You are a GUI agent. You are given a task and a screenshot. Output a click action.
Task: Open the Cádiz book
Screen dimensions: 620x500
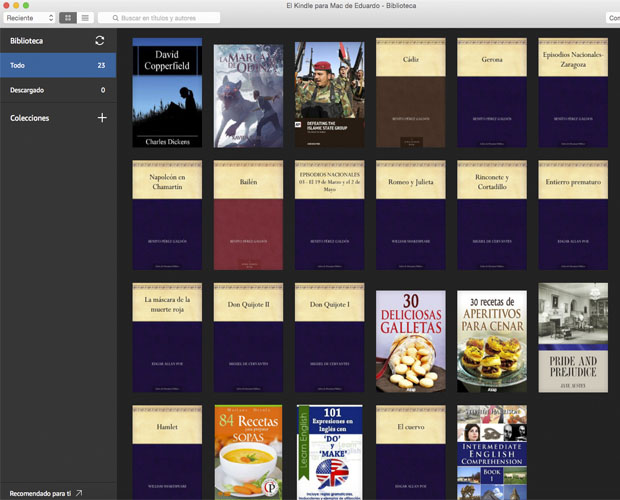(410, 92)
